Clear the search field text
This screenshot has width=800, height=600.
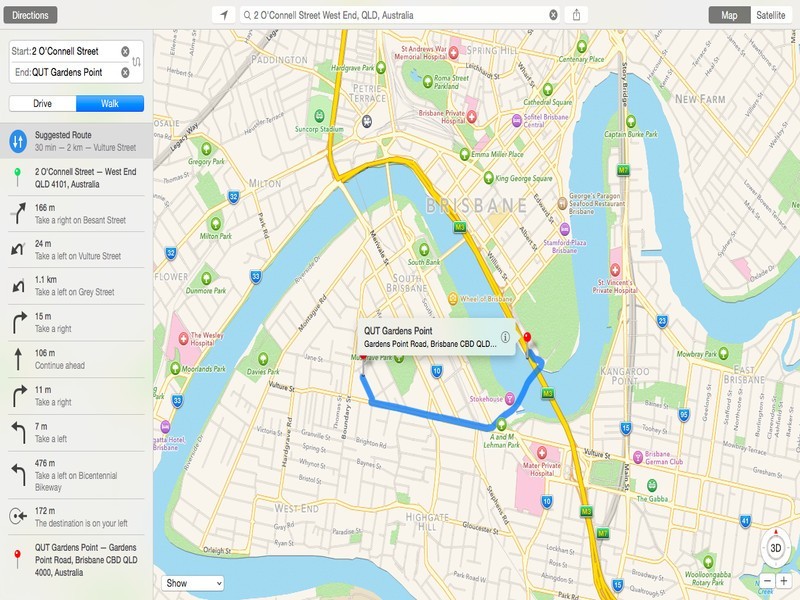point(553,15)
